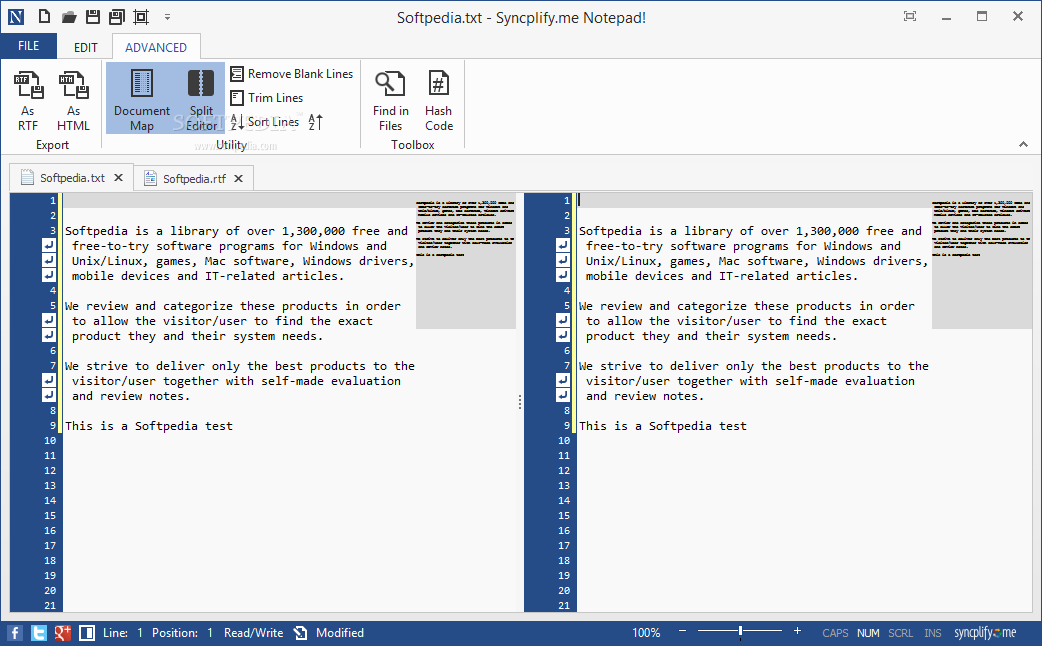Image resolution: width=1042 pixels, height=646 pixels.
Task: Click the document map thumbnail in right pane
Action: click(982, 261)
